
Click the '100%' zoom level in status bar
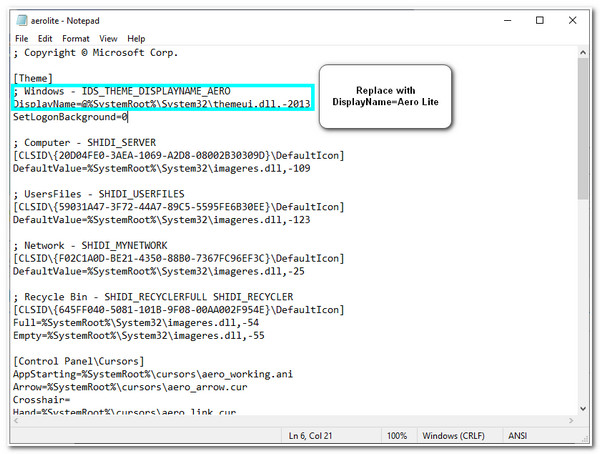click(x=397, y=436)
